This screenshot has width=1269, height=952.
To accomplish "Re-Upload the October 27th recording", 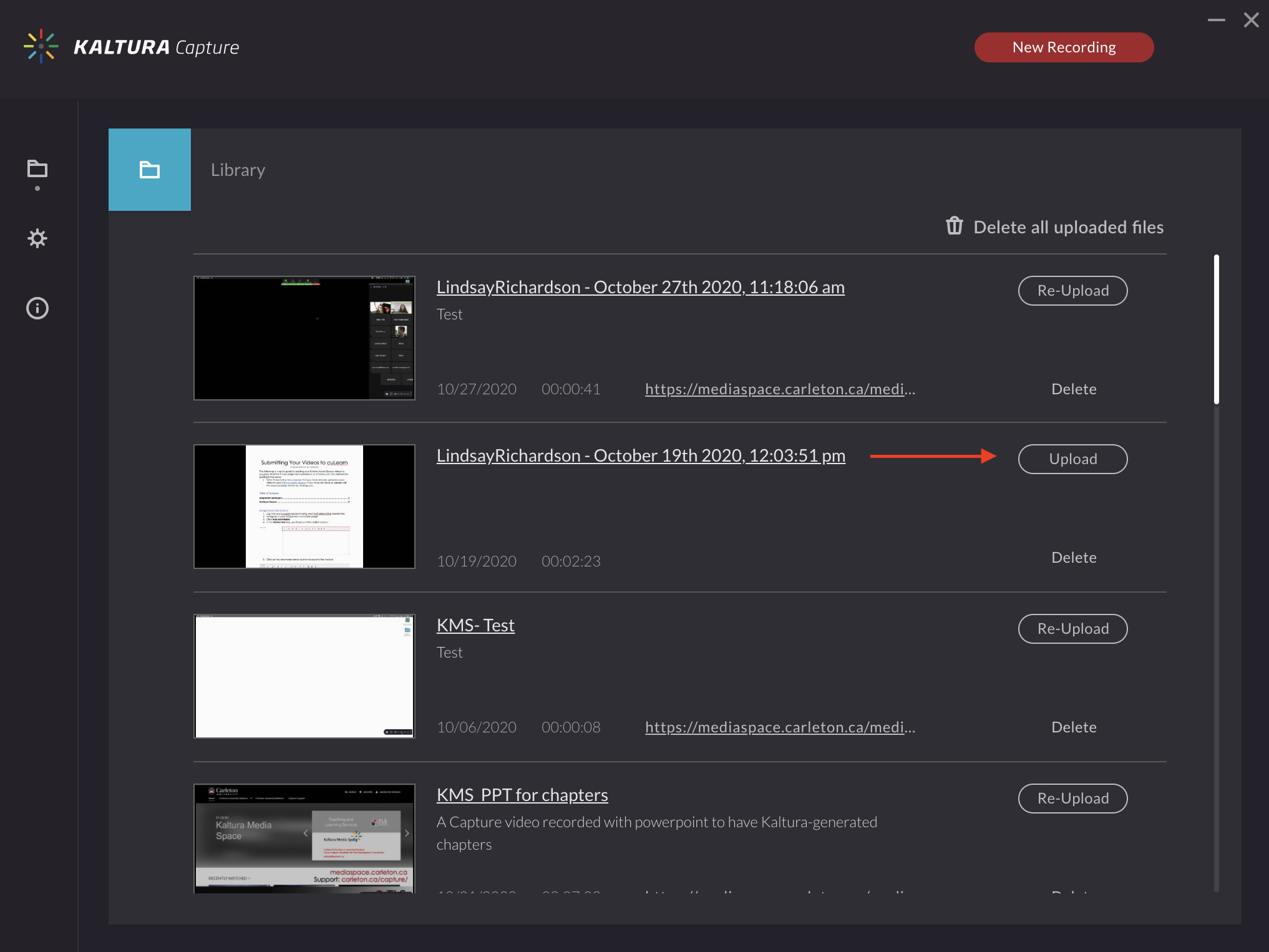I will 1072,291.
